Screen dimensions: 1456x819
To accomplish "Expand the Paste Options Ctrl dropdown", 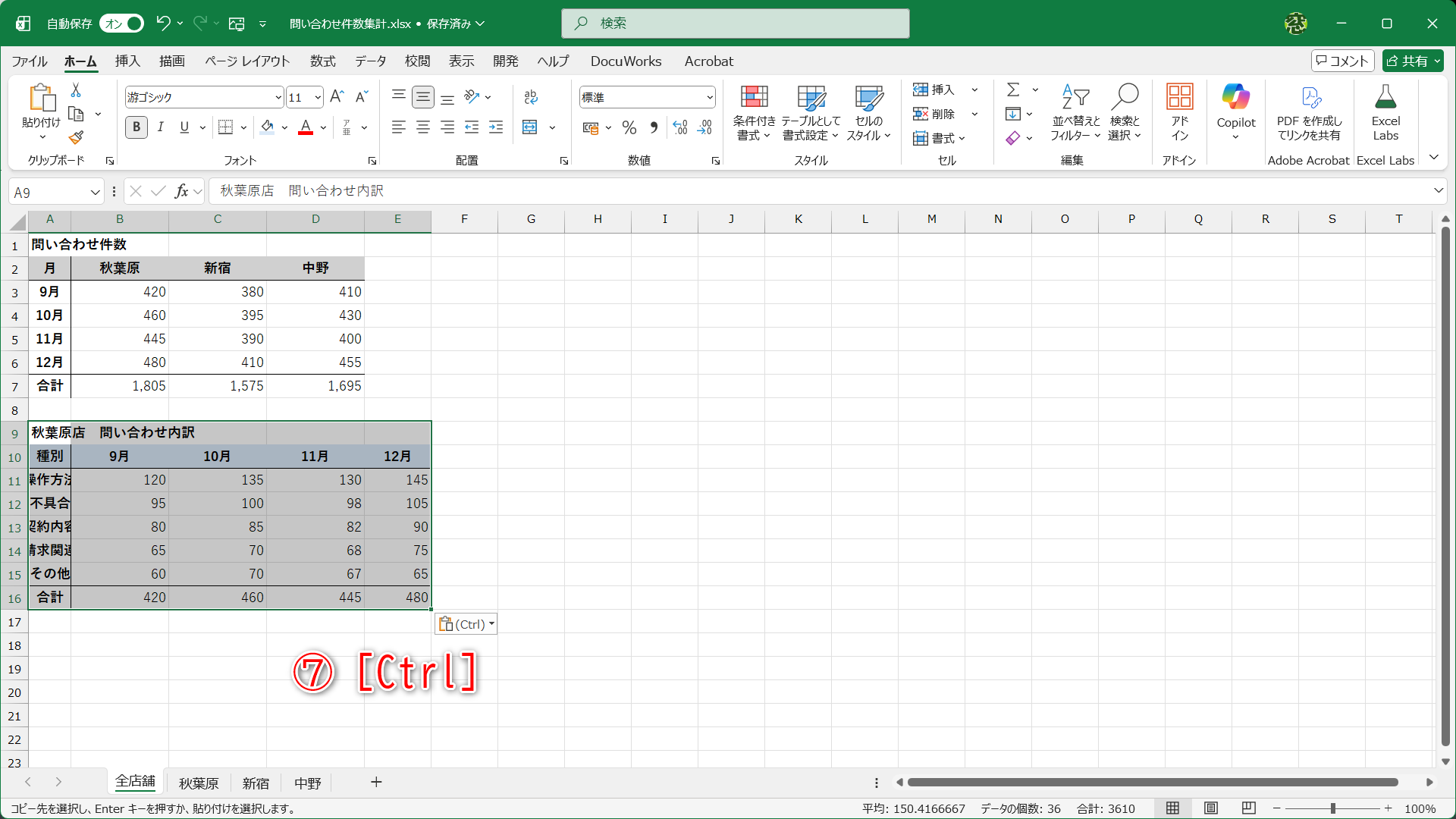I will click(x=491, y=624).
